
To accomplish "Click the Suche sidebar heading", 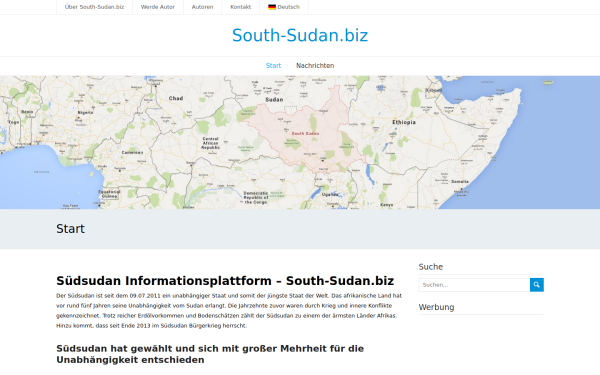I will (x=431, y=267).
